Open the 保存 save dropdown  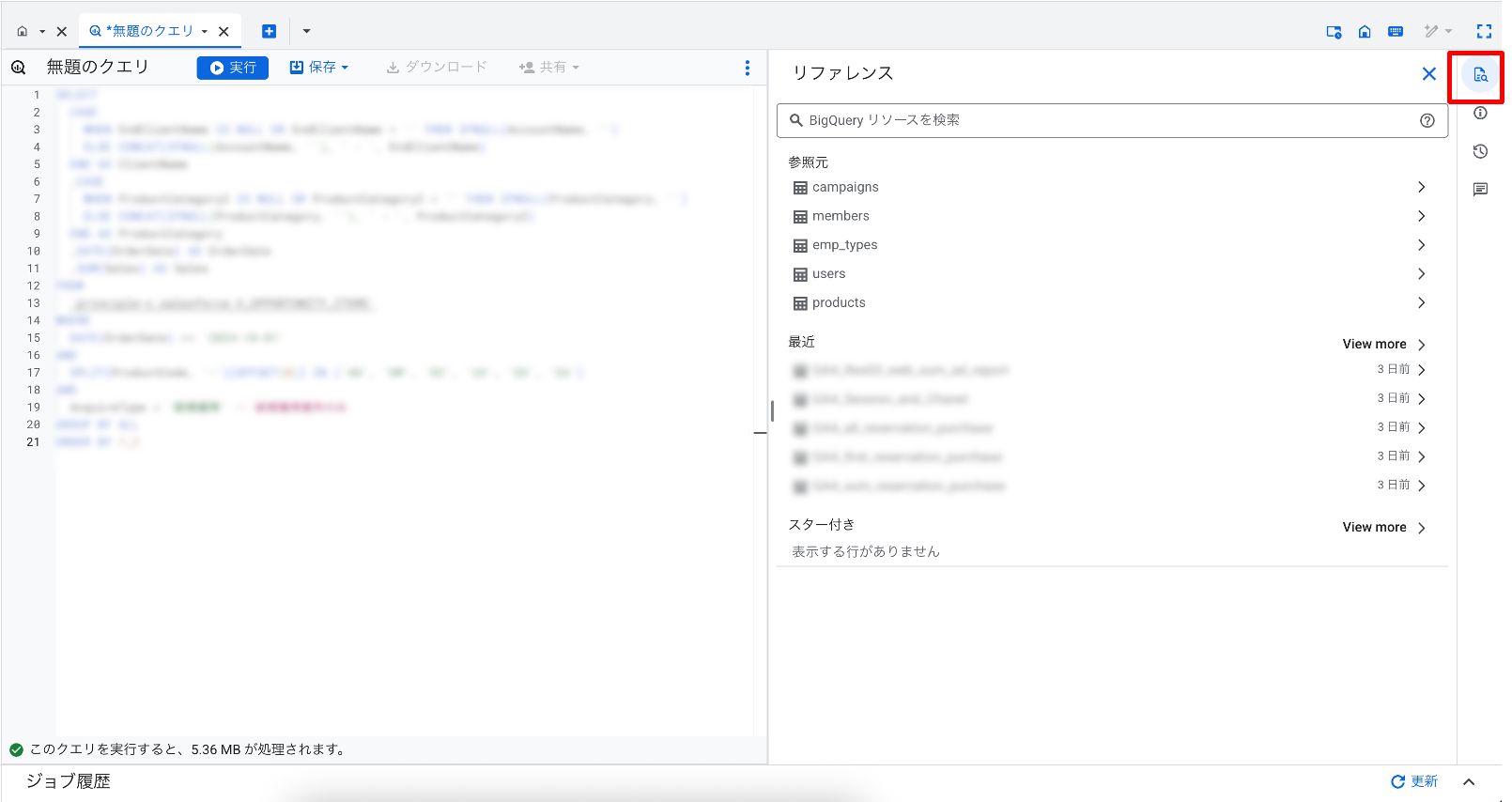point(319,68)
